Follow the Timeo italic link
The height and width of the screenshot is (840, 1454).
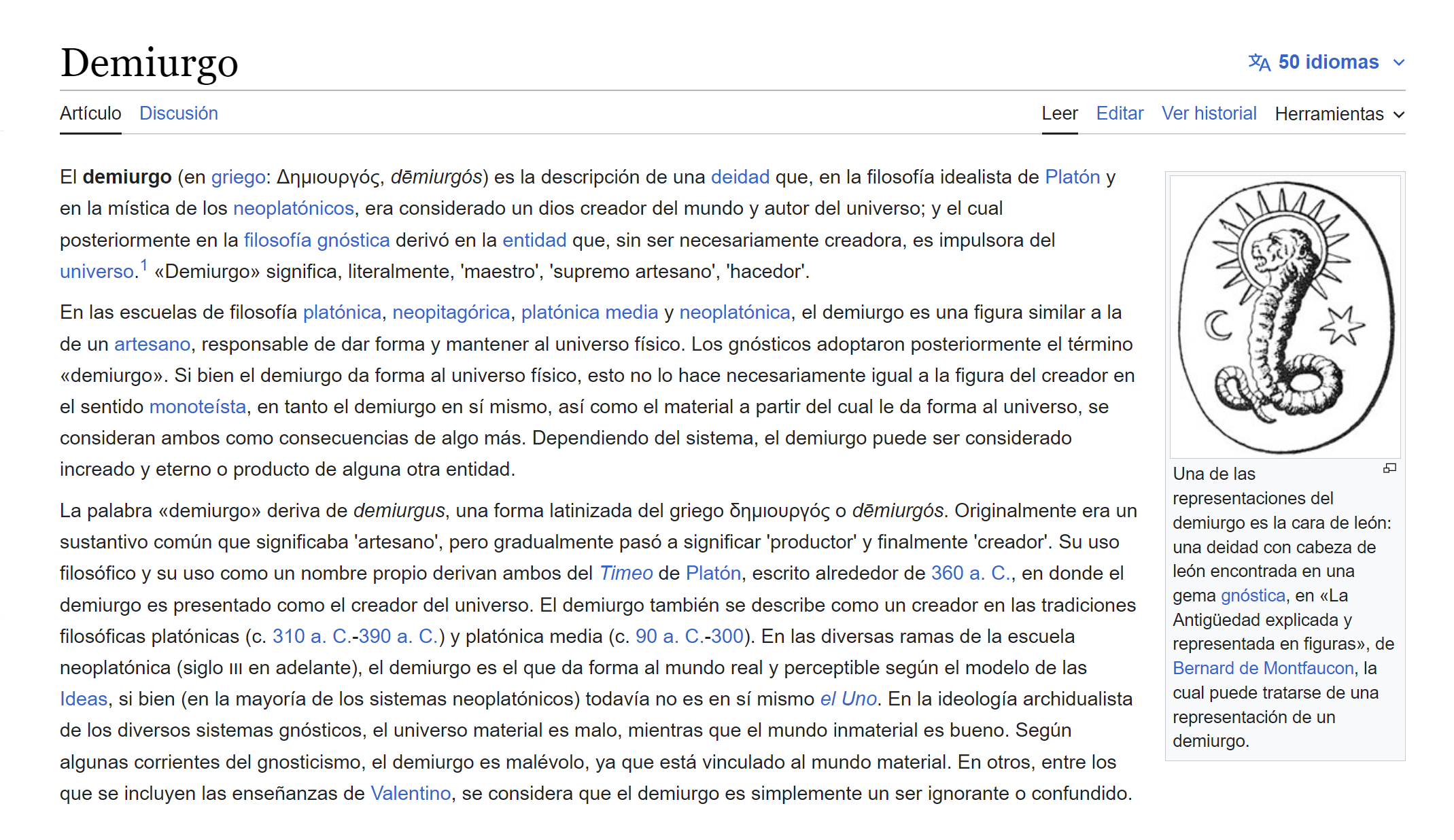tap(625, 573)
